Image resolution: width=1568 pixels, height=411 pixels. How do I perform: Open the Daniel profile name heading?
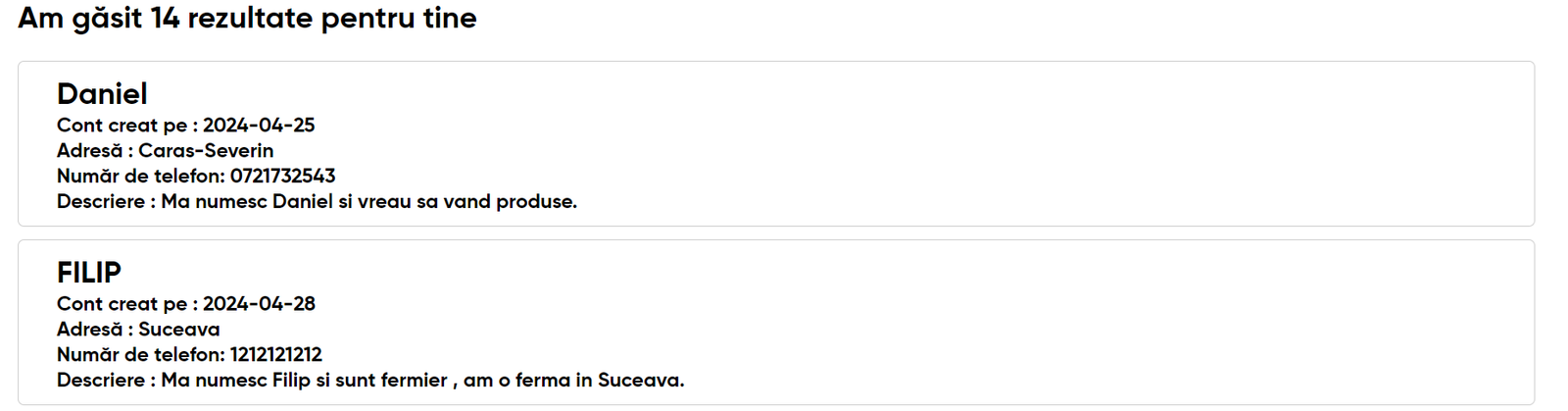tap(102, 94)
